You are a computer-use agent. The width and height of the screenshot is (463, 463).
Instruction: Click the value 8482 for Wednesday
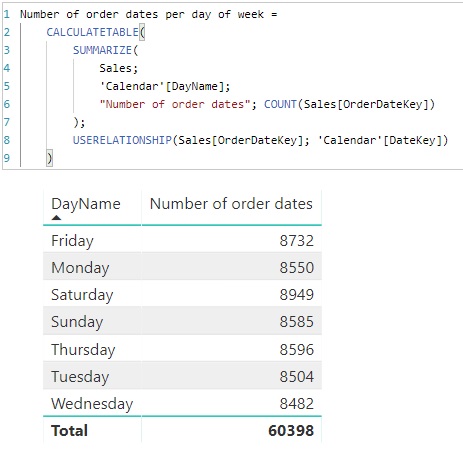(x=297, y=404)
